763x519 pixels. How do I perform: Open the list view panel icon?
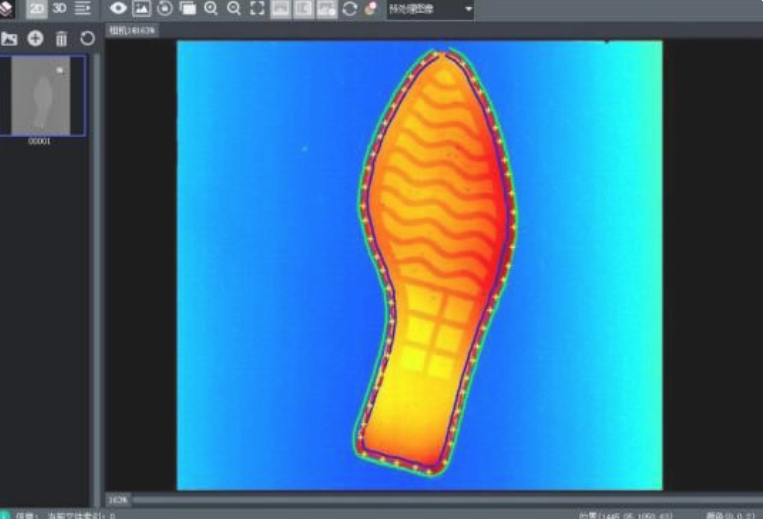point(83,9)
